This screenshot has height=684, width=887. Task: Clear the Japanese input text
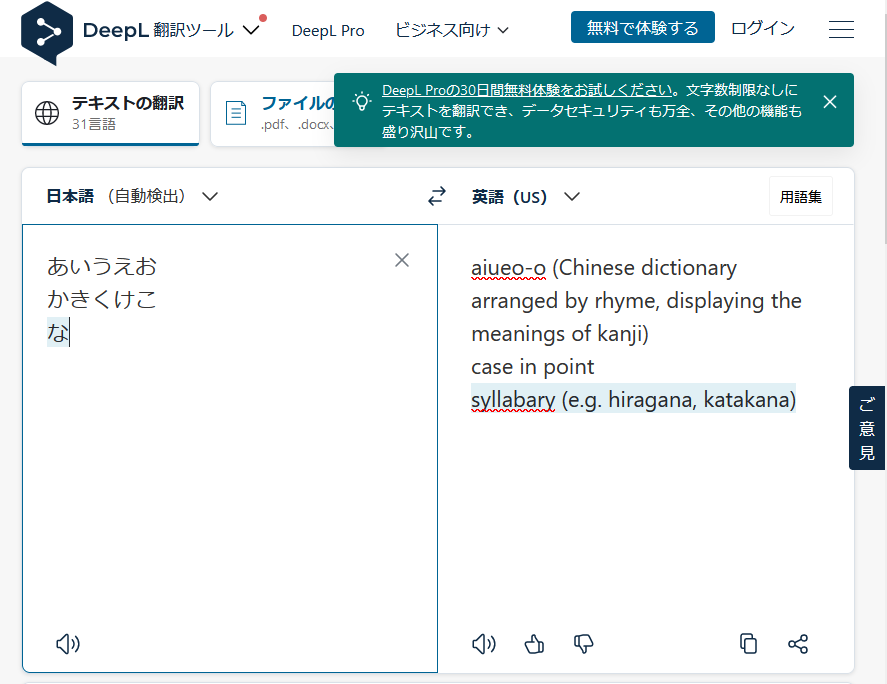pyautogui.click(x=401, y=259)
